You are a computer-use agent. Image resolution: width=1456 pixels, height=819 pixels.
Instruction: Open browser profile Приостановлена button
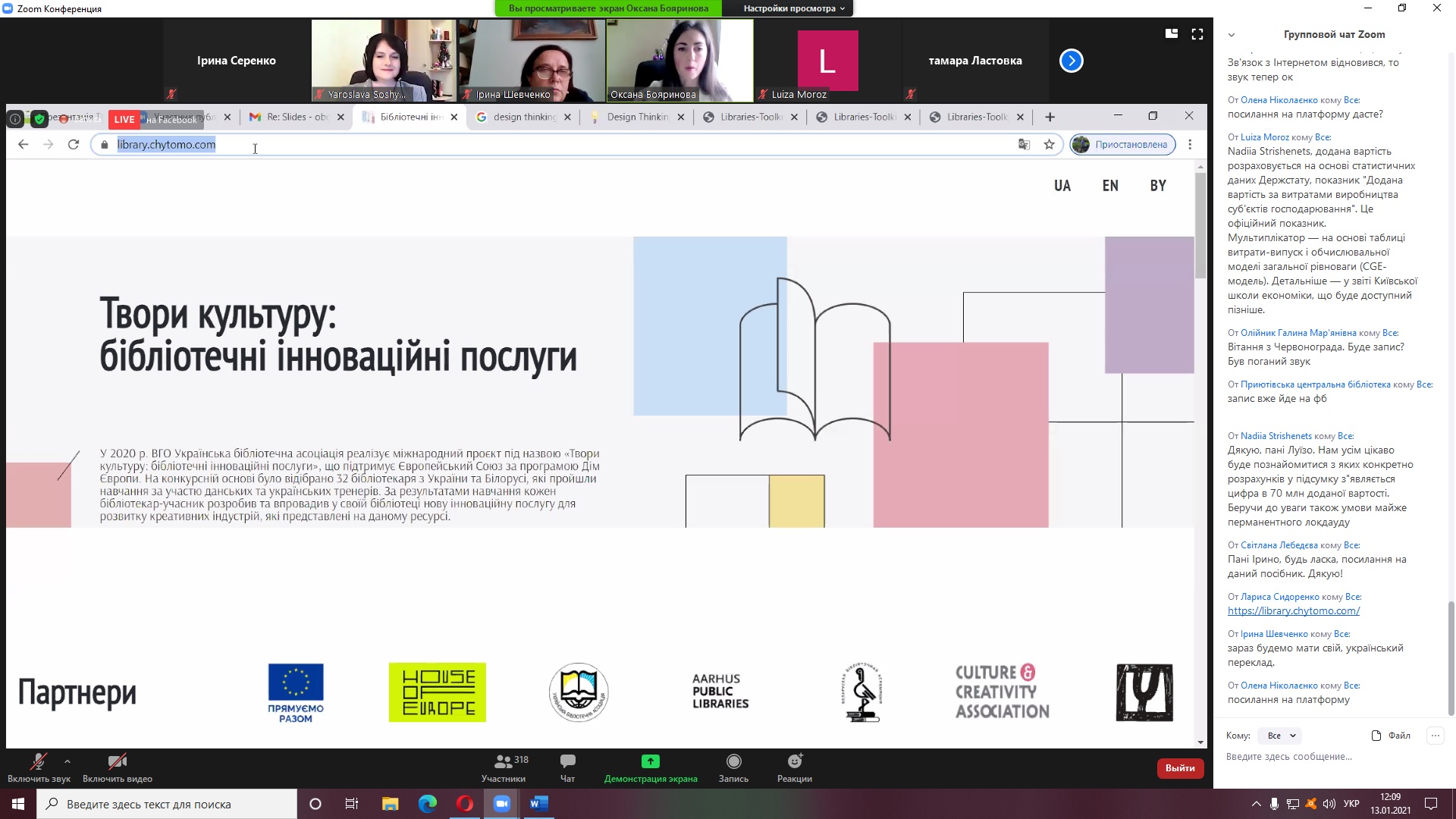[1122, 144]
